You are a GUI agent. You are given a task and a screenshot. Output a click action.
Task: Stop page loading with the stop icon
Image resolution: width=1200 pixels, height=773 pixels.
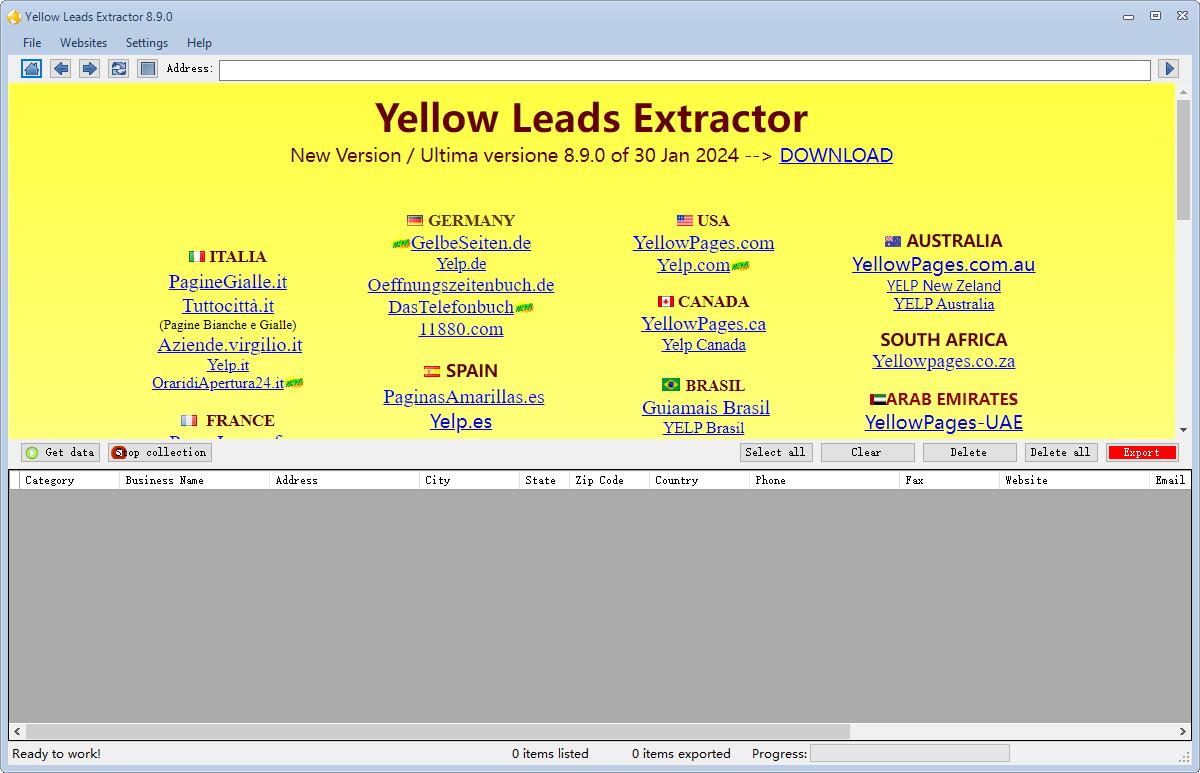coord(148,68)
